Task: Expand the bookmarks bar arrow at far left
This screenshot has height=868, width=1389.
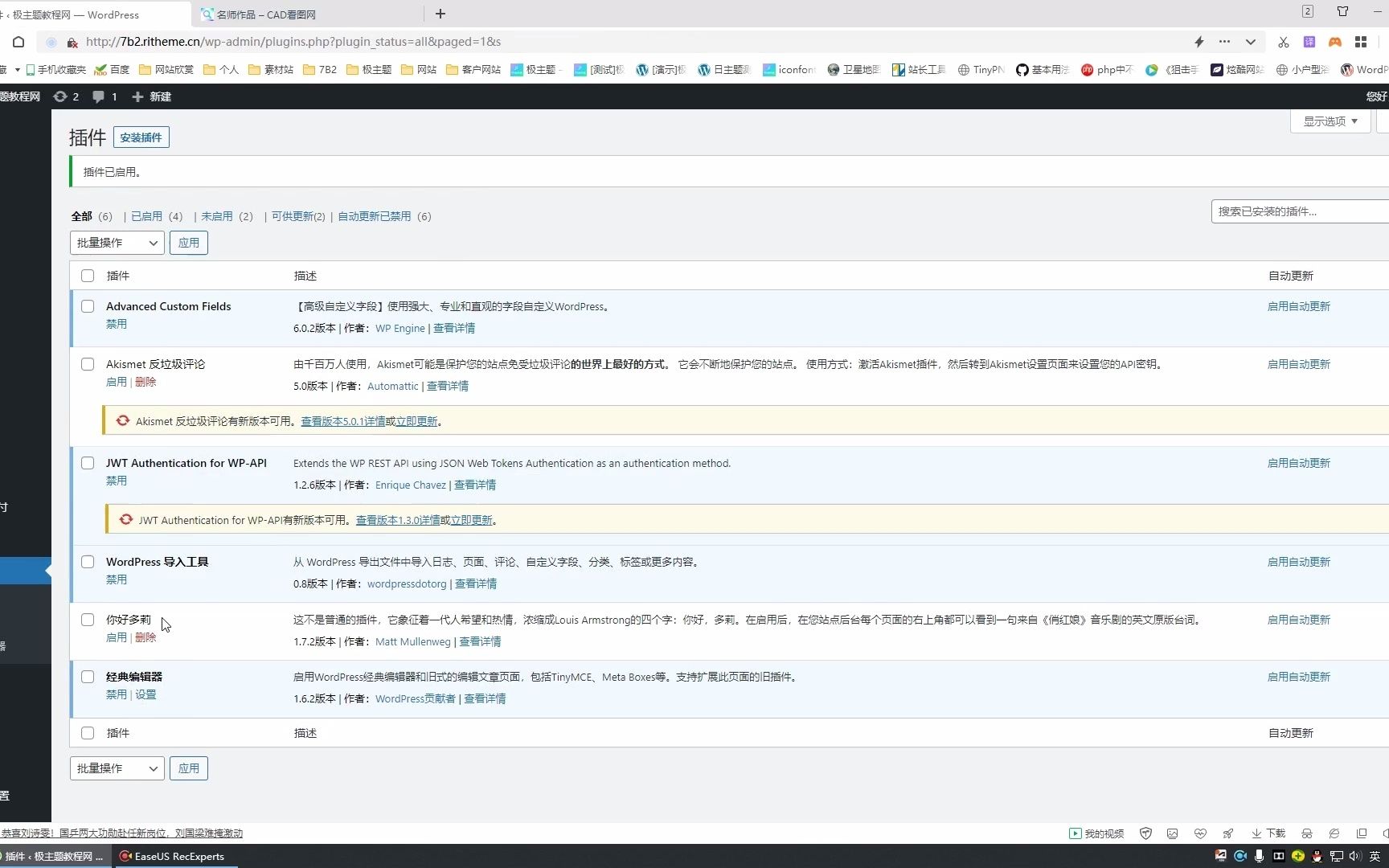Action: pyautogui.click(x=17, y=70)
